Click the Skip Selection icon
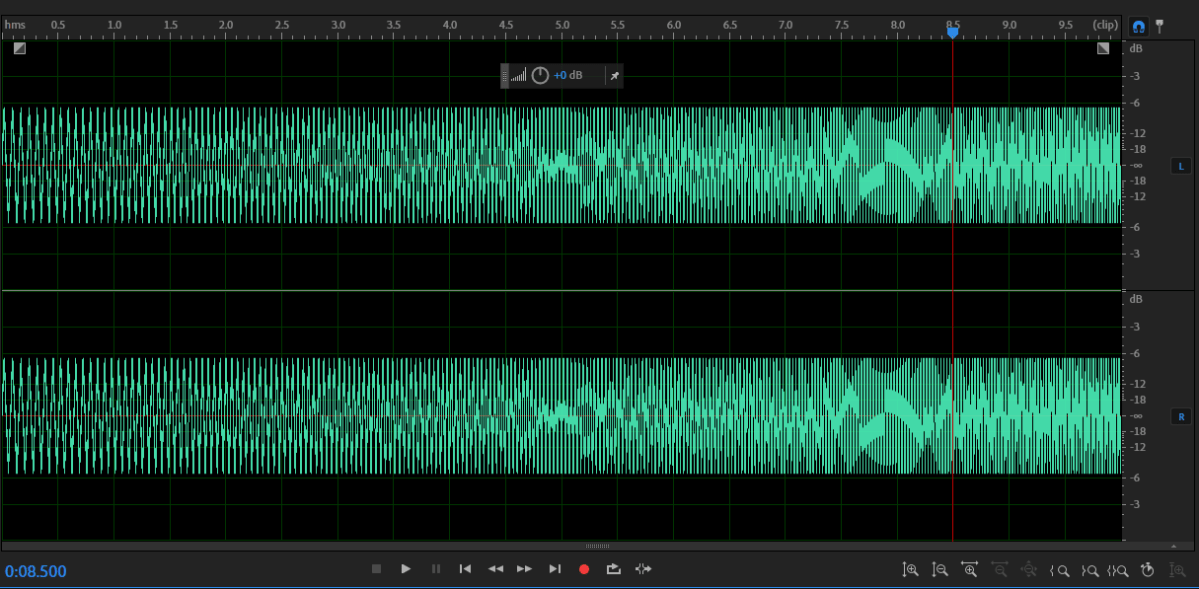This screenshot has width=1199, height=589. pos(643,569)
